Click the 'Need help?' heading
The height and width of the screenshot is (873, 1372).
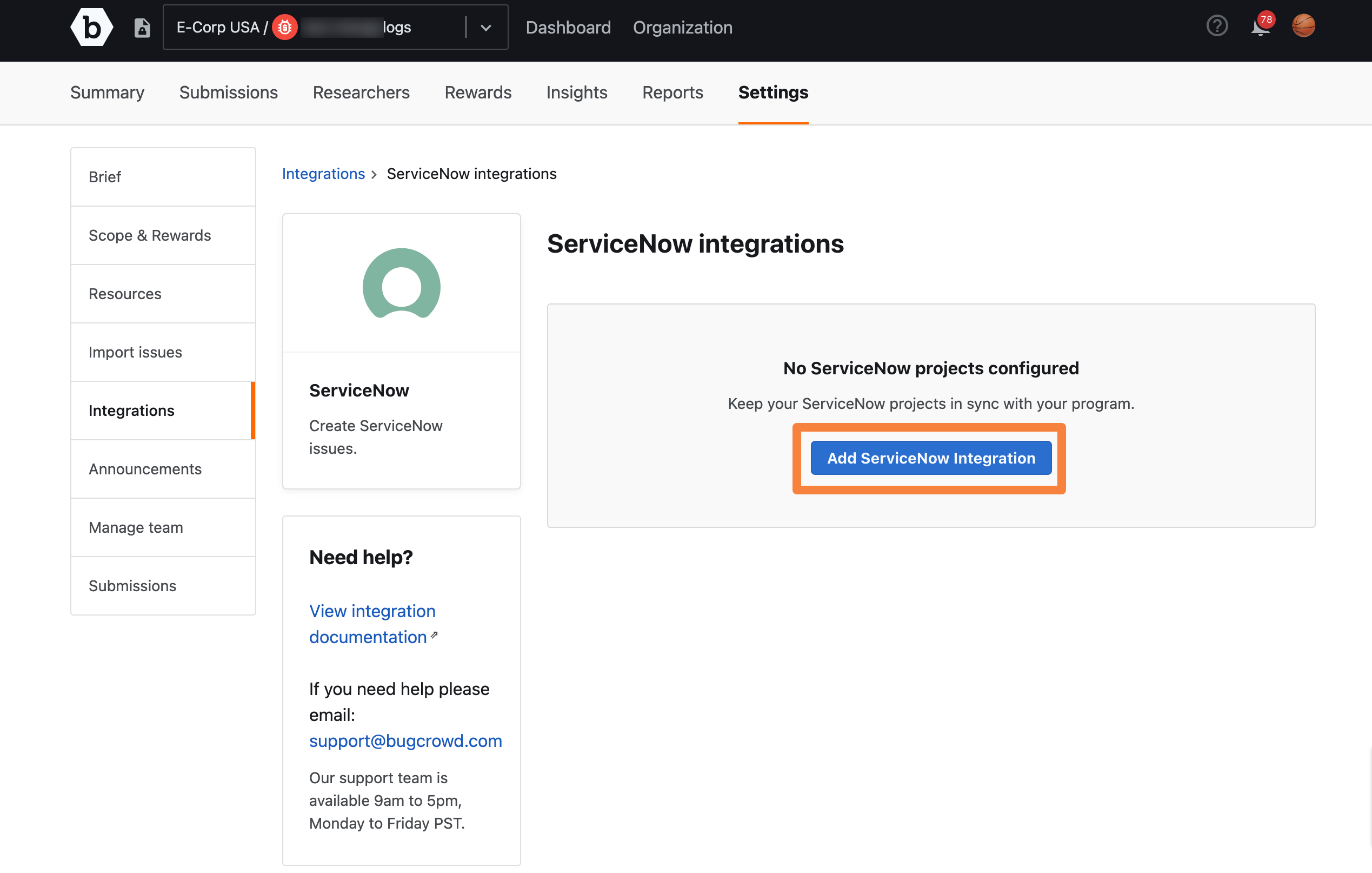pyautogui.click(x=361, y=557)
